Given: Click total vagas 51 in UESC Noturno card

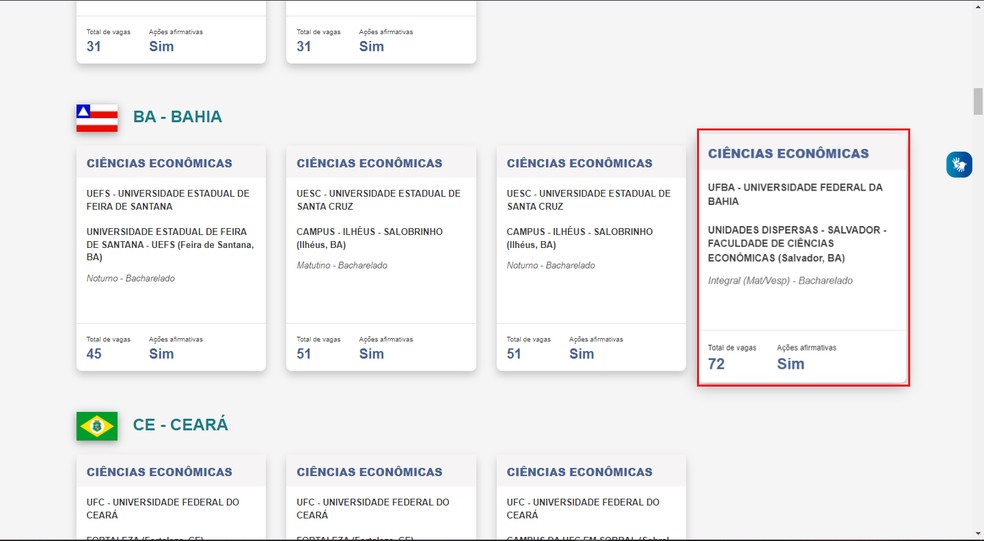Looking at the screenshot, I should point(514,354).
